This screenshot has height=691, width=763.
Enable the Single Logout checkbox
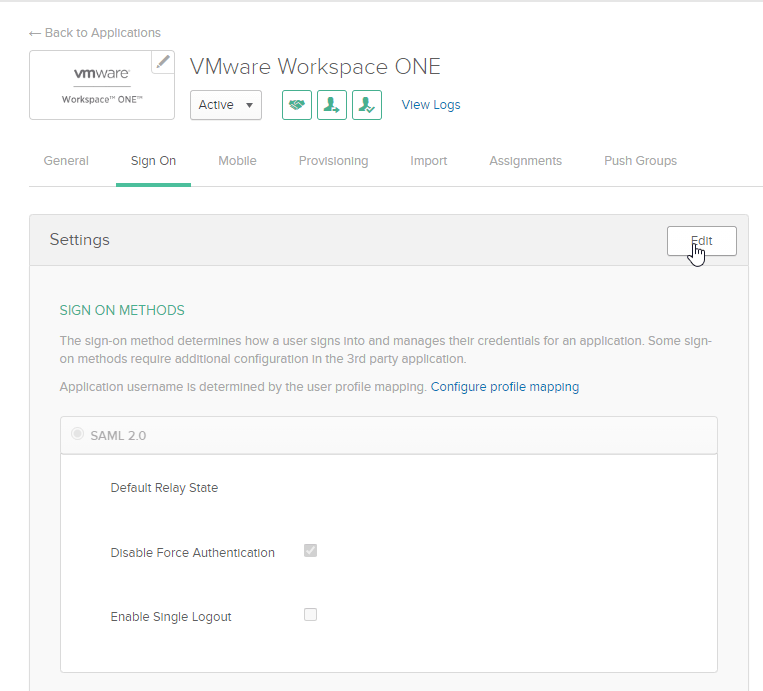310,615
